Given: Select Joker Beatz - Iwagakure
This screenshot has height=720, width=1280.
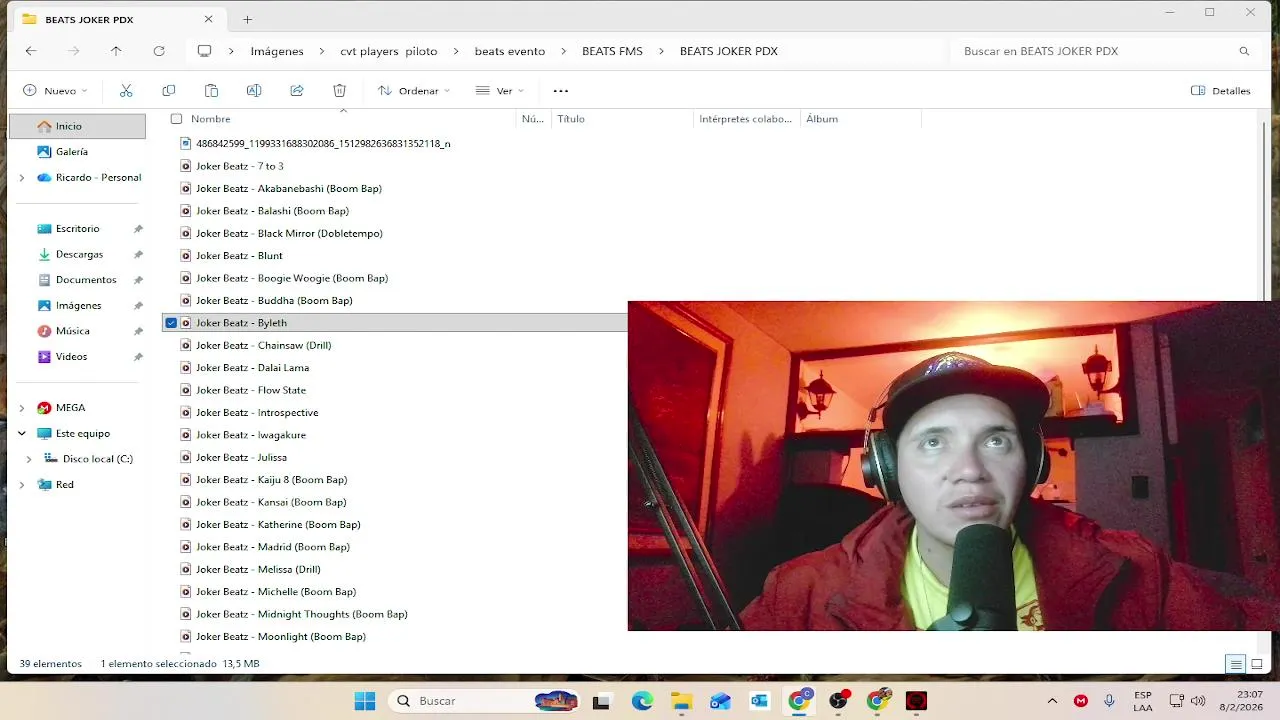Looking at the screenshot, I should pos(251,435).
